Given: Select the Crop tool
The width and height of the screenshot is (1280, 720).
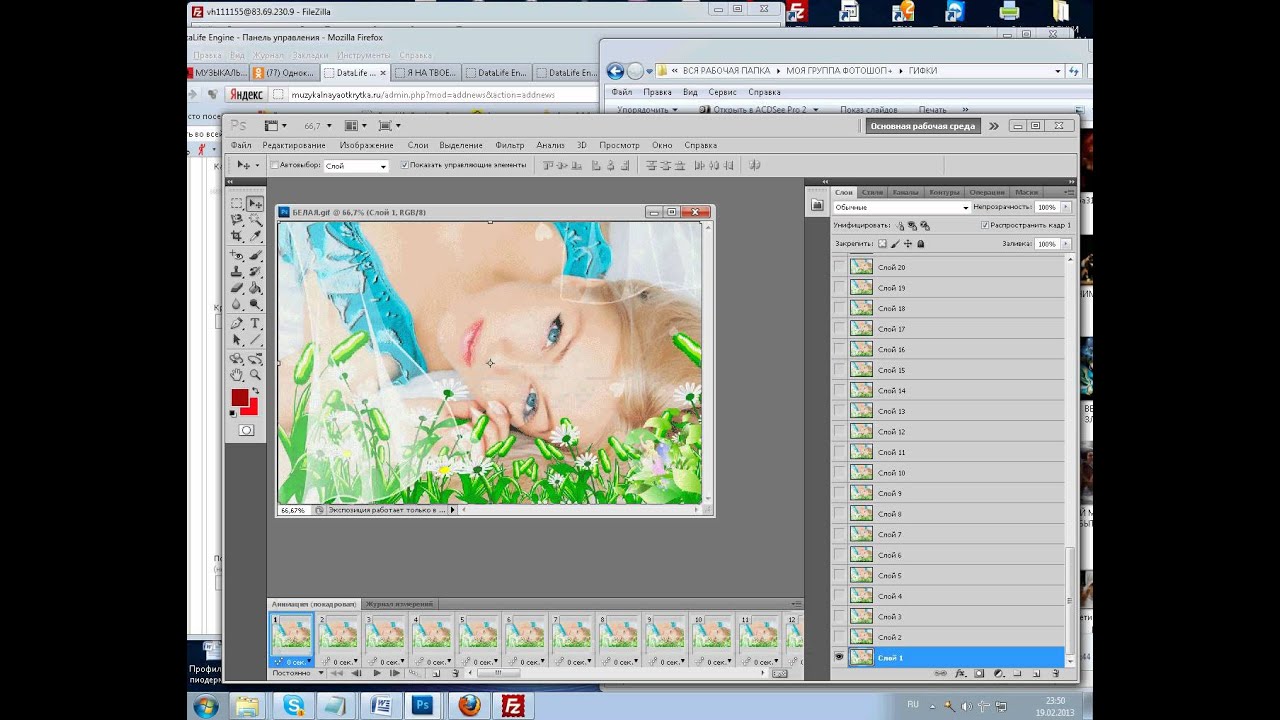Looking at the screenshot, I should pyautogui.click(x=237, y=235).
